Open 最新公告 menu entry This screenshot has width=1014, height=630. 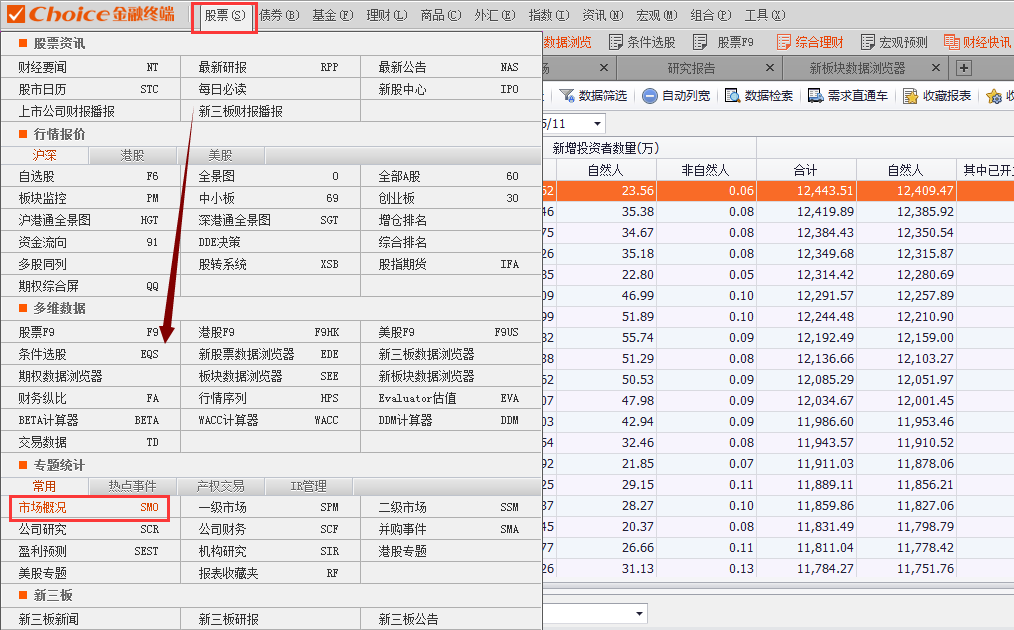[451, 67]
